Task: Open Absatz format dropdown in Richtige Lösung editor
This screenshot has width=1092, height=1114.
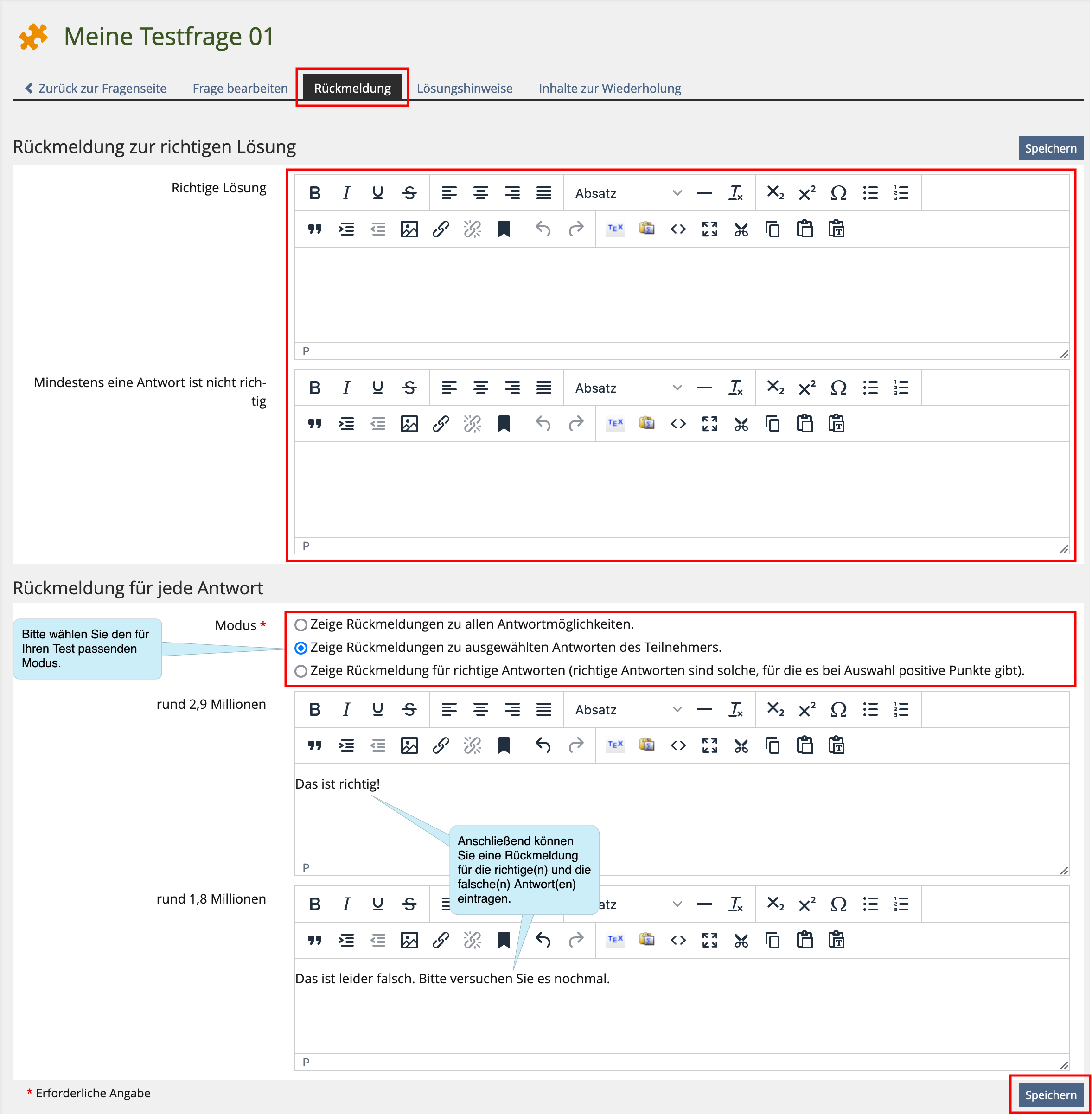Action: coord(628,193)
